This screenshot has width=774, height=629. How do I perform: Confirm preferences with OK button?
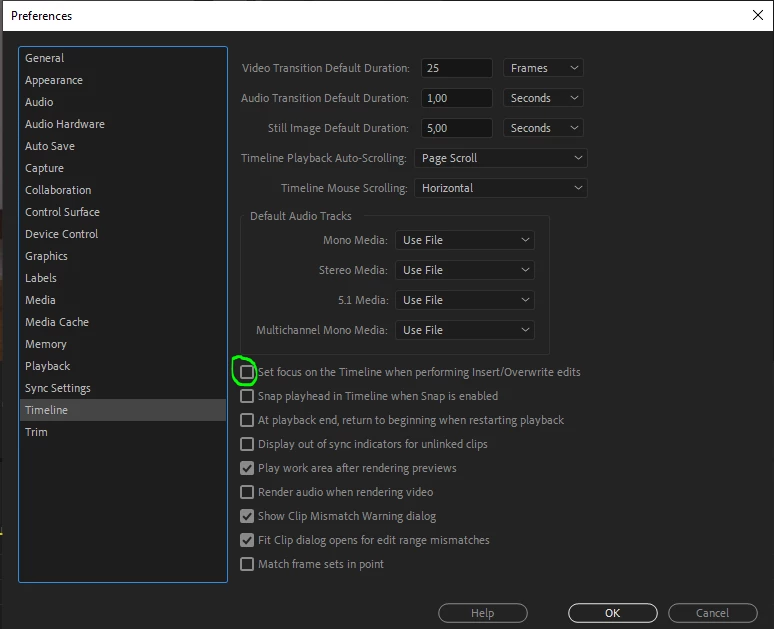click(x=613, y=613)
